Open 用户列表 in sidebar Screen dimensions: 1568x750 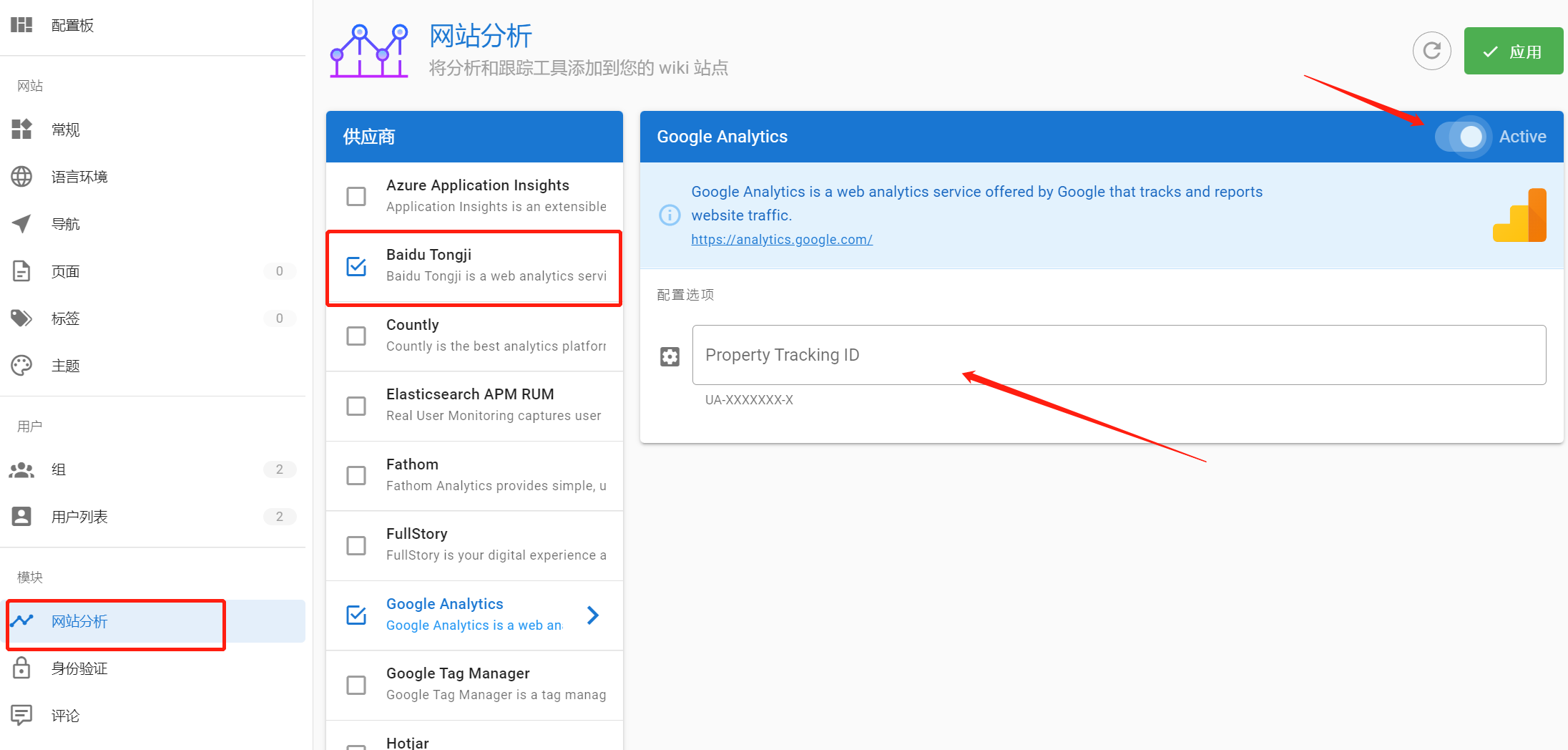pyautogui.click(x=152, y=517)
